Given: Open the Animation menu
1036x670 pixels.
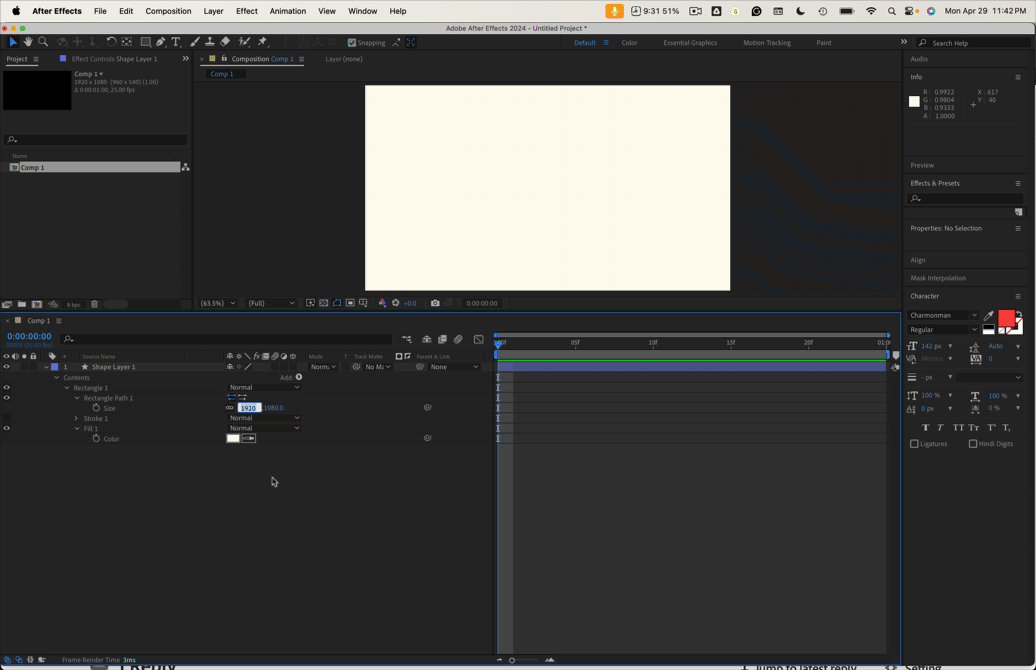Looking at the screenshot, I should point(287,11).
